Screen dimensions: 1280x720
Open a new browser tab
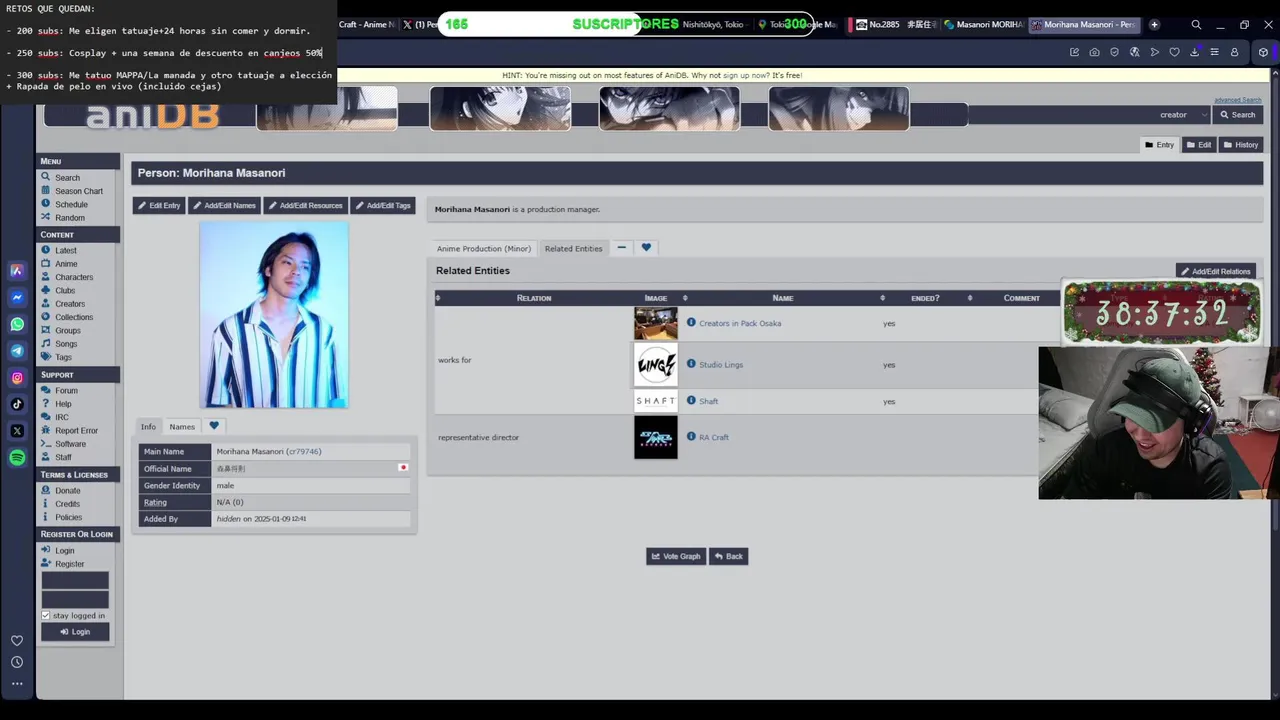1154,24
